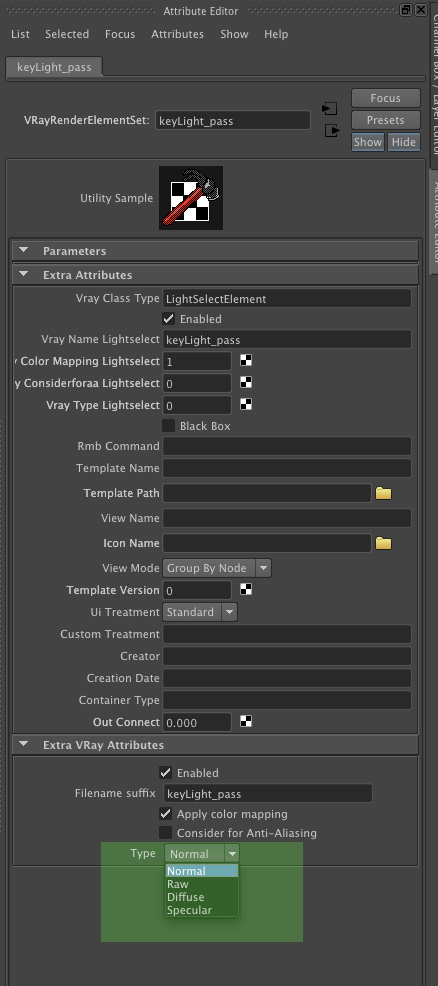The image size is (438, 986).
Task: Open the Ui Treatment dropdown
Action: tap(200, 612)
